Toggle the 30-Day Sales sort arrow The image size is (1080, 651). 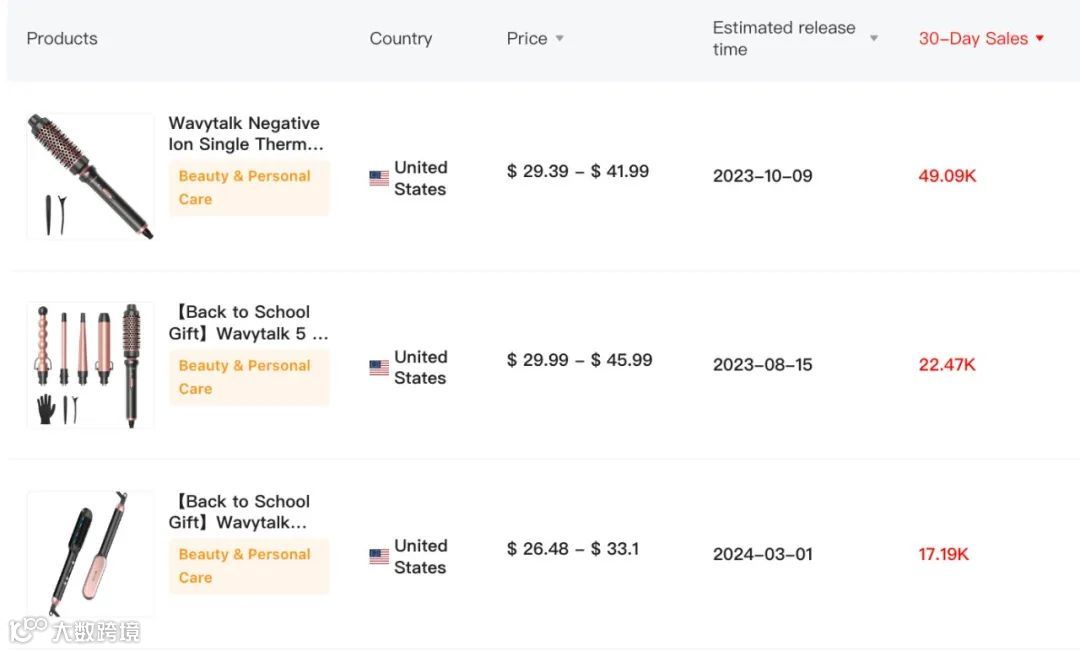coord(1040,39)
